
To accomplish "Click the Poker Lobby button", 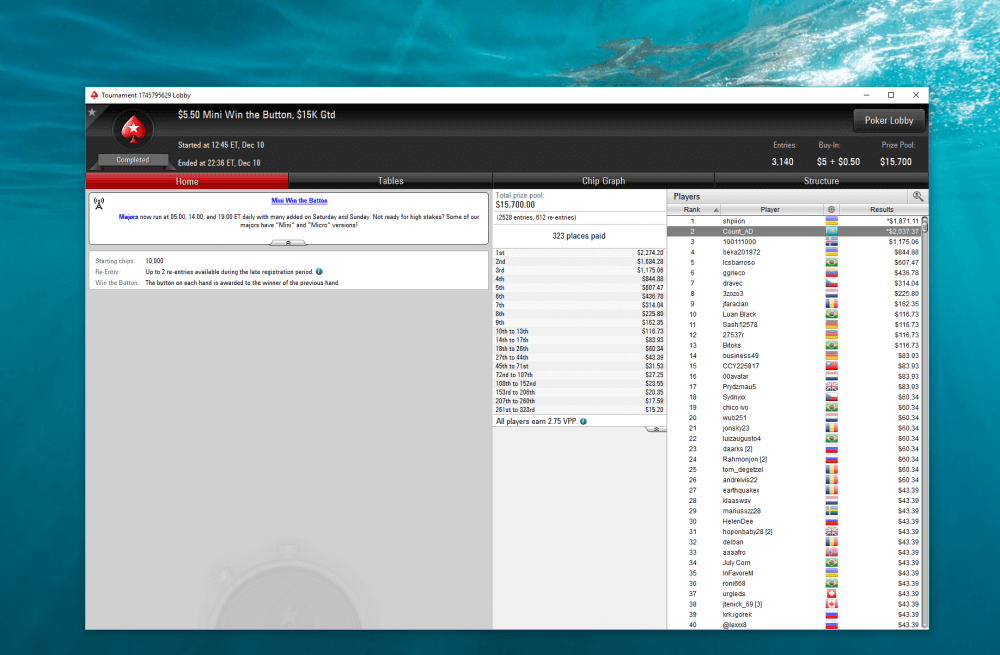I will click(x=888, y=120).
